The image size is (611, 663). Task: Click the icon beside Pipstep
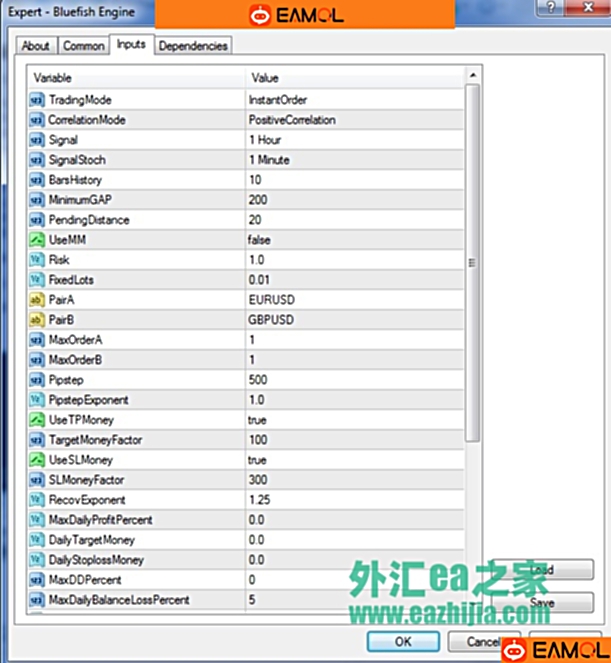click(37, 380)
